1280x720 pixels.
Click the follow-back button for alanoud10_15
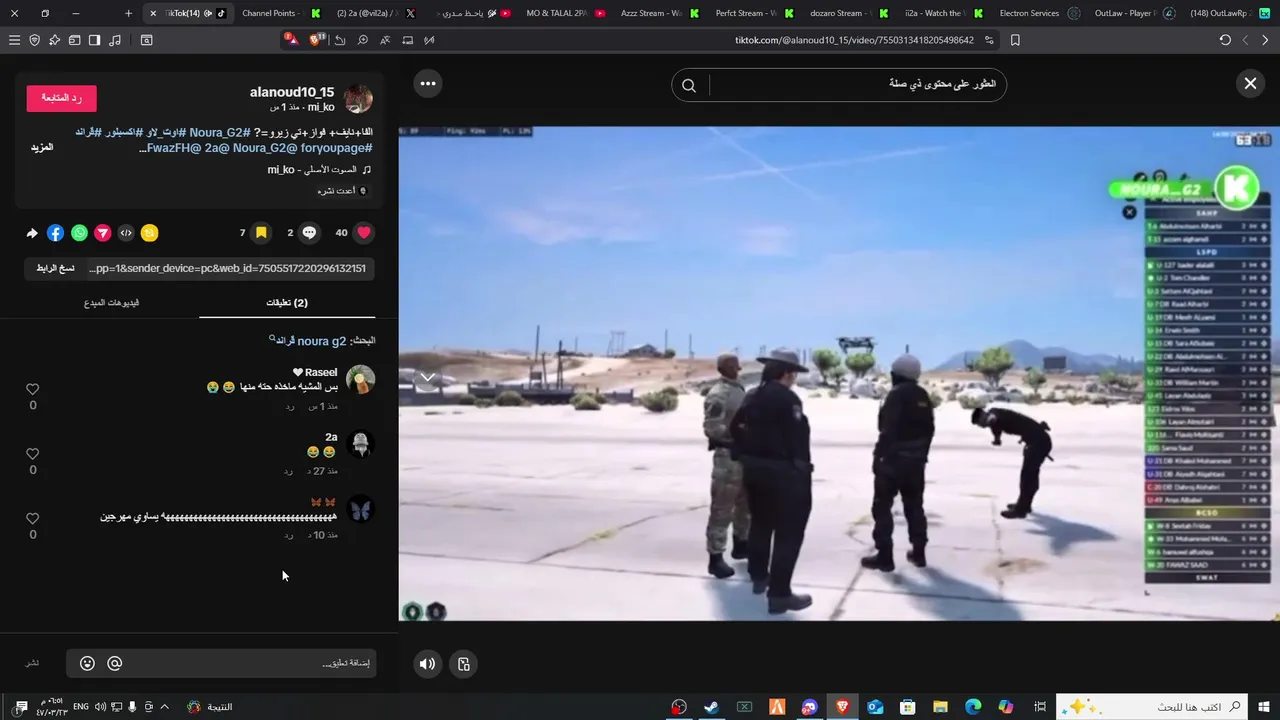coord(61,98)
